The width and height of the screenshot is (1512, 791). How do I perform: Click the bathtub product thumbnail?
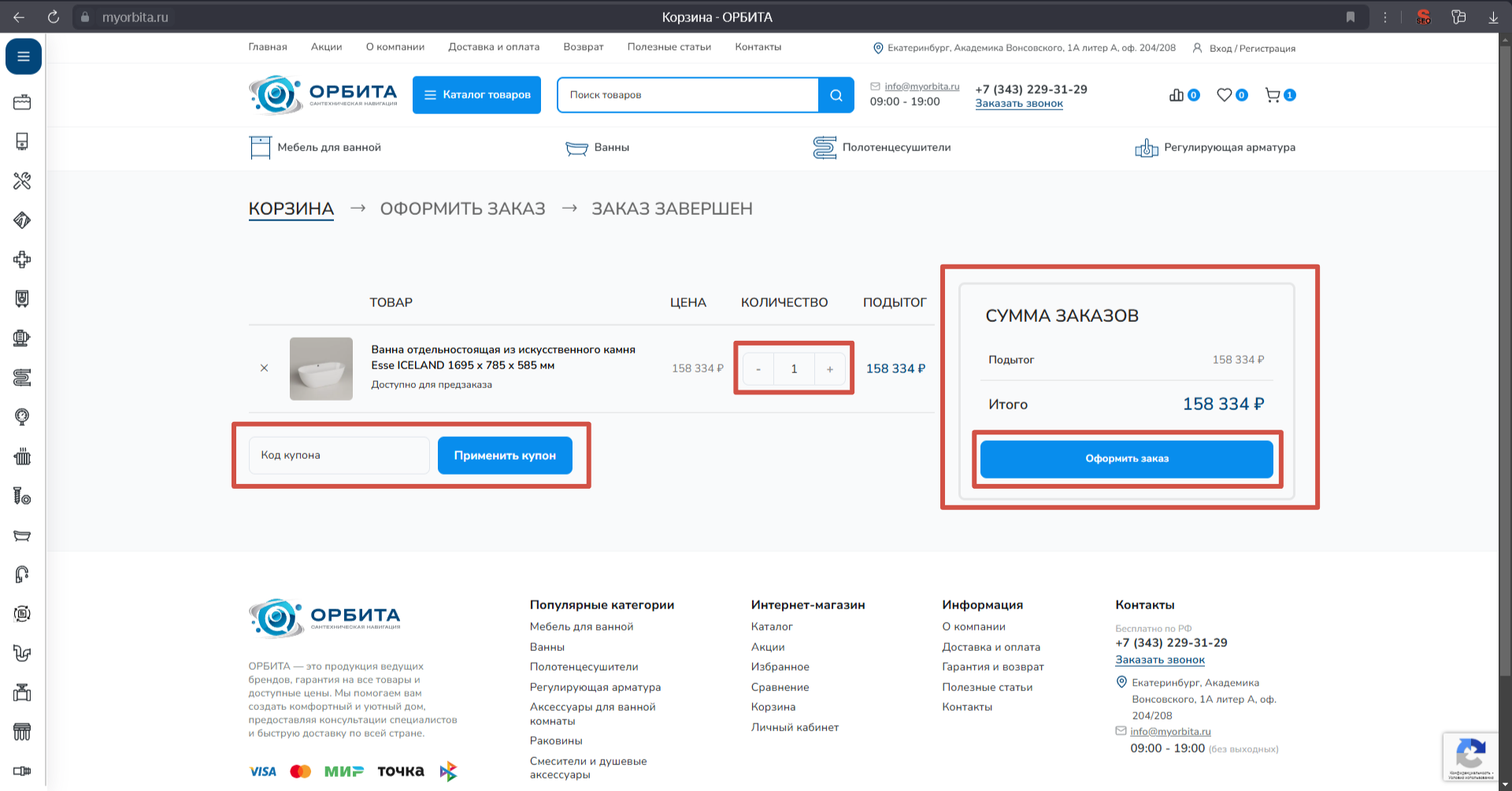(x=321, y=369)
